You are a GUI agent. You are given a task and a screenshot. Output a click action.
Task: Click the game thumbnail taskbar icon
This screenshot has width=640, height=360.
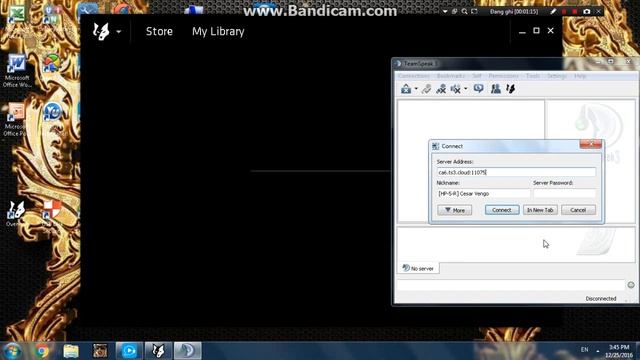click(x=100, y=351)
